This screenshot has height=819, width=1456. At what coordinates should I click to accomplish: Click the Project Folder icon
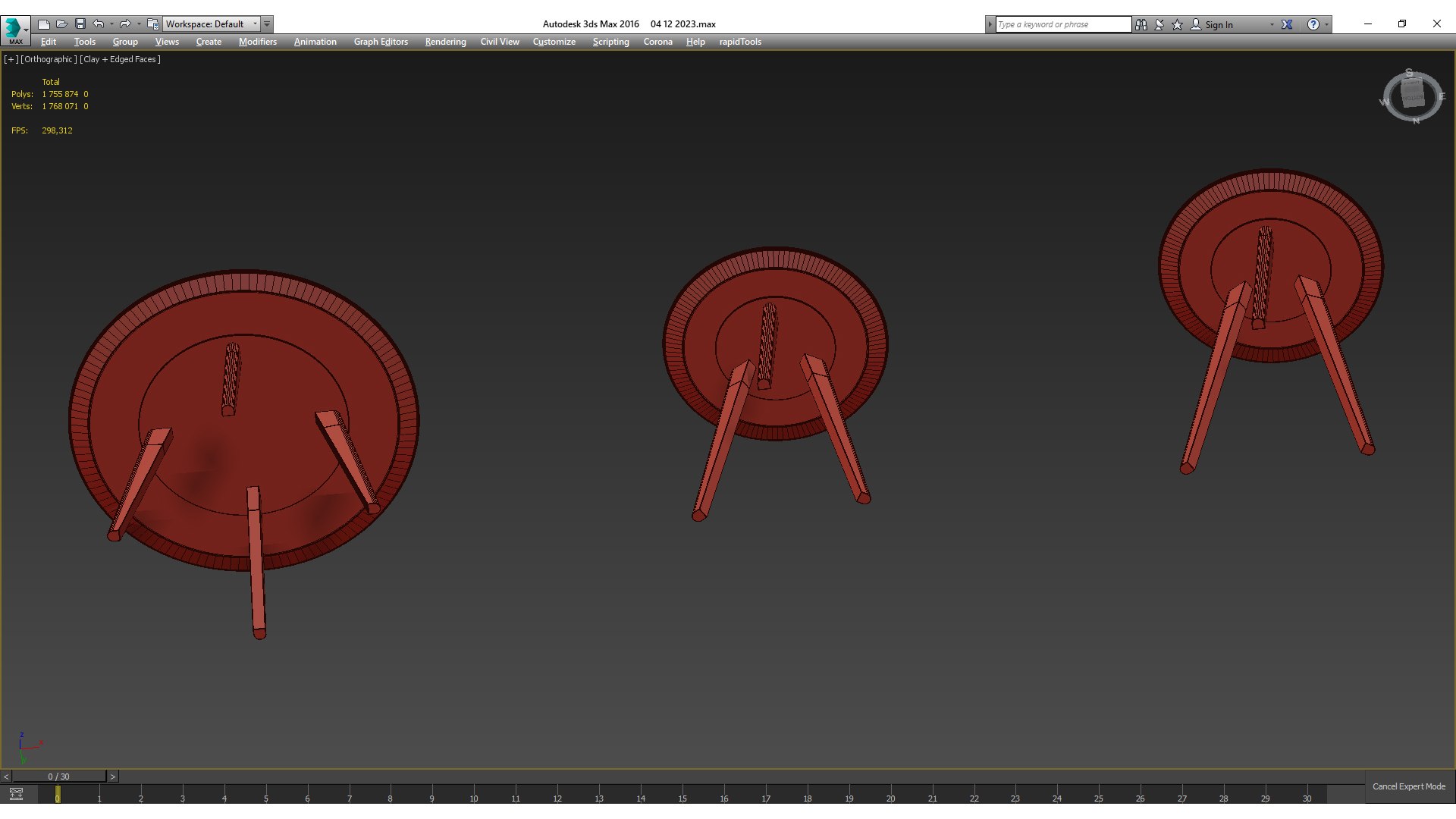[x=152, y=24]
